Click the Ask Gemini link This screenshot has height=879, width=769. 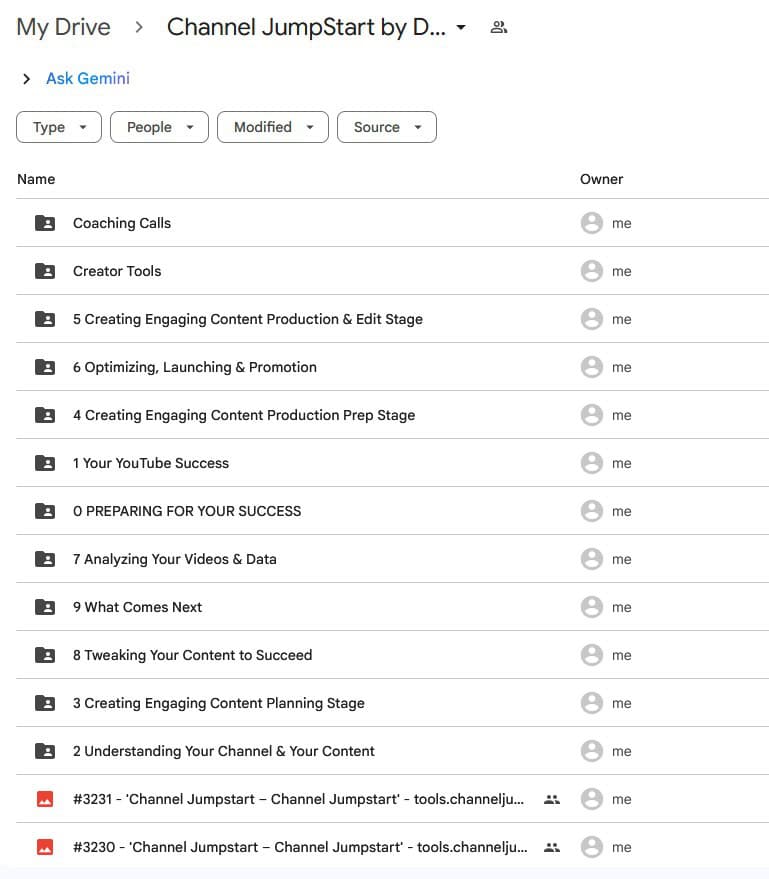click(x=88, y=79)
